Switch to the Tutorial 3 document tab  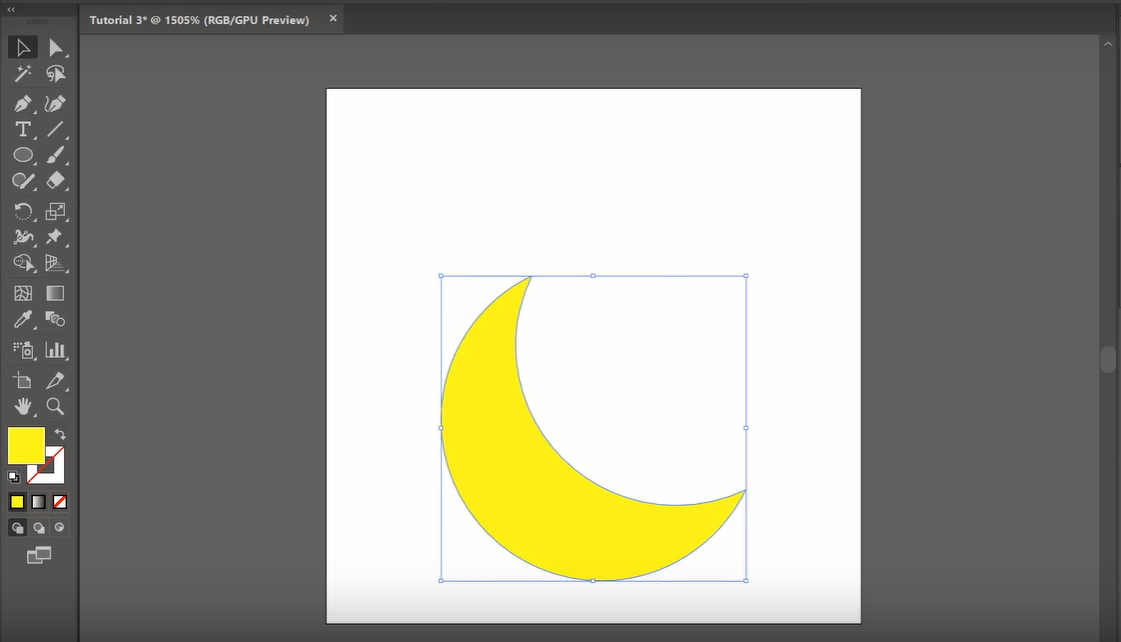click(x=199, y=19)
